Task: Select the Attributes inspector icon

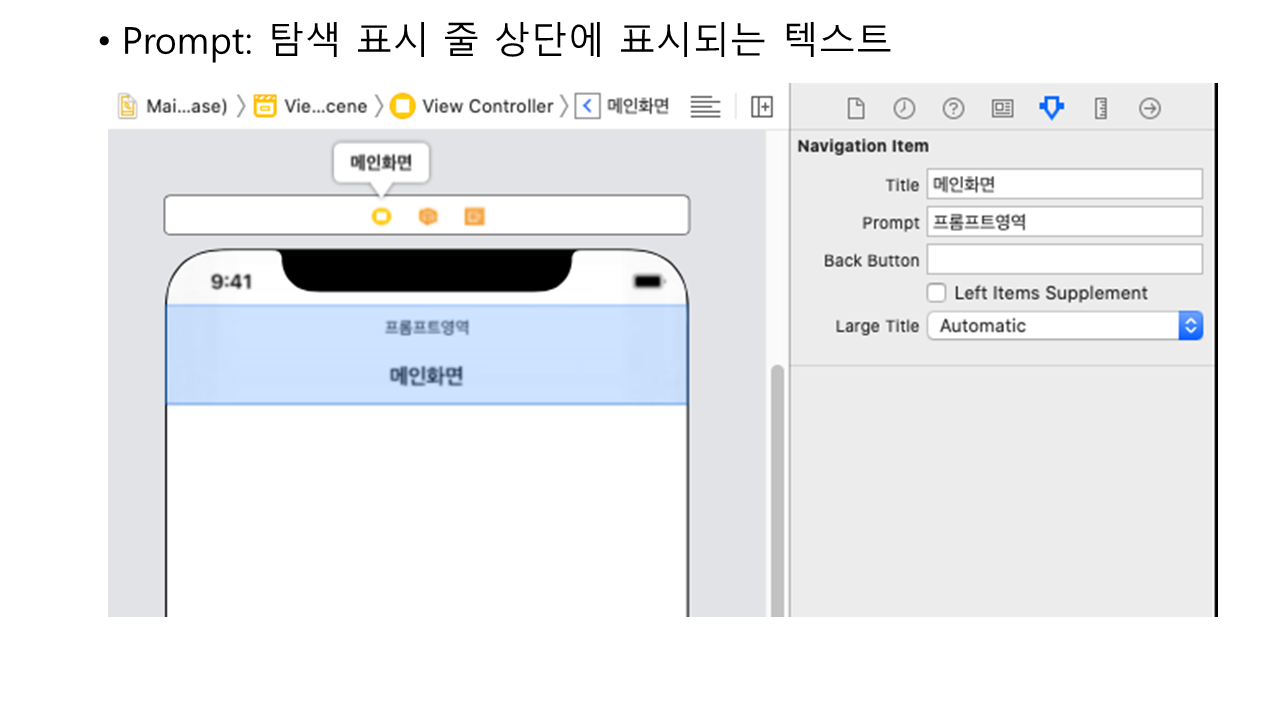Action: [1051, 108]
